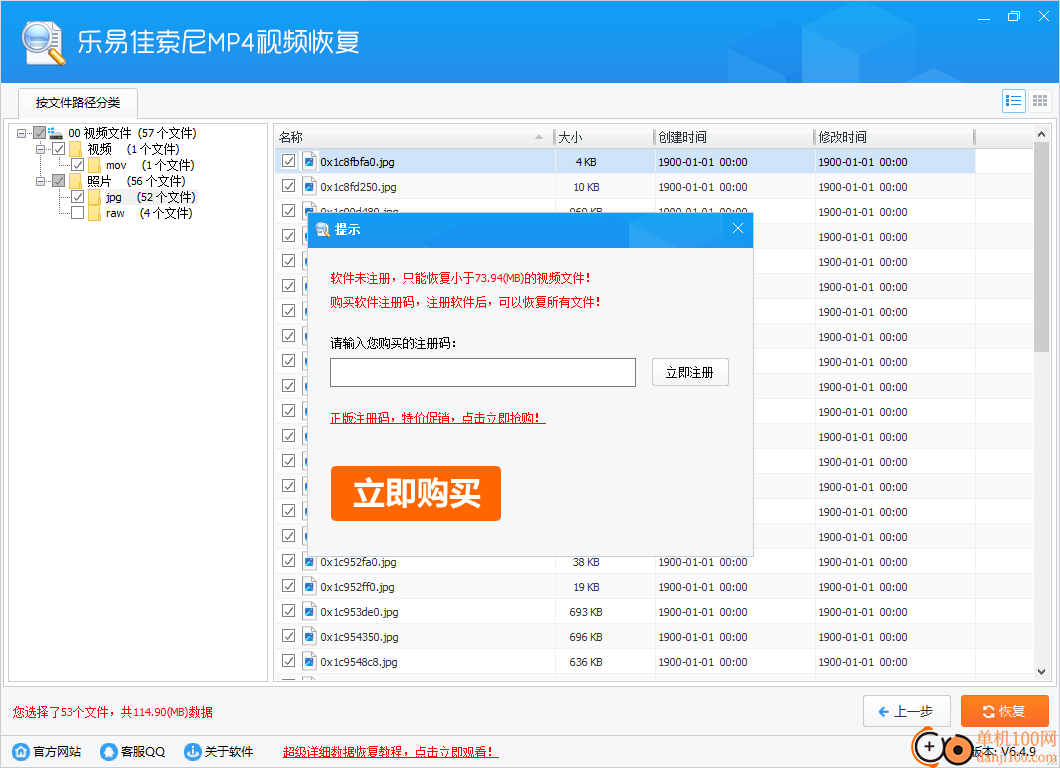
Task: Click file icon of 0x1c8fd250.jpg
Action: [309, 187]
